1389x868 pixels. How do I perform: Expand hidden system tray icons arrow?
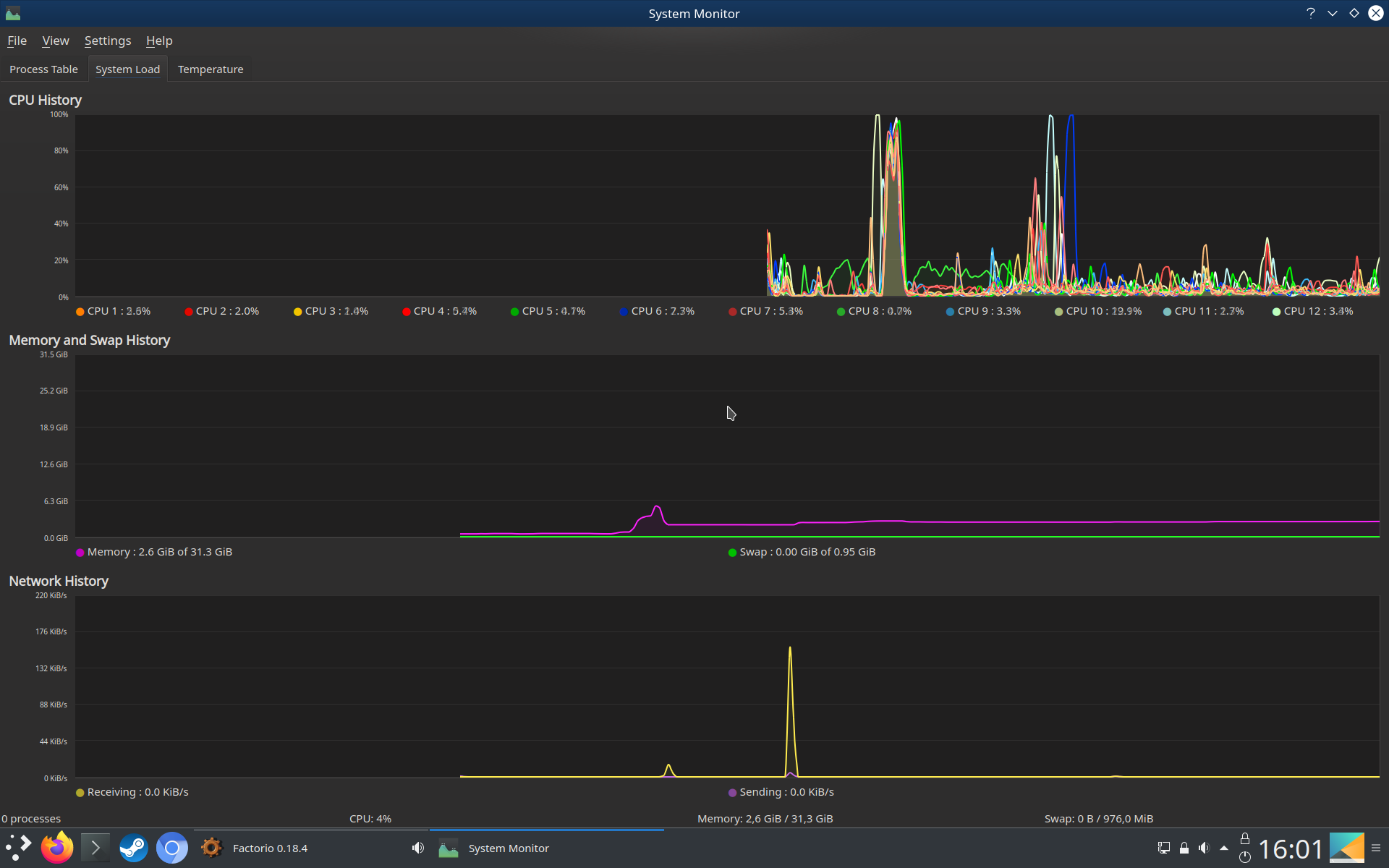pos(1224,848)
